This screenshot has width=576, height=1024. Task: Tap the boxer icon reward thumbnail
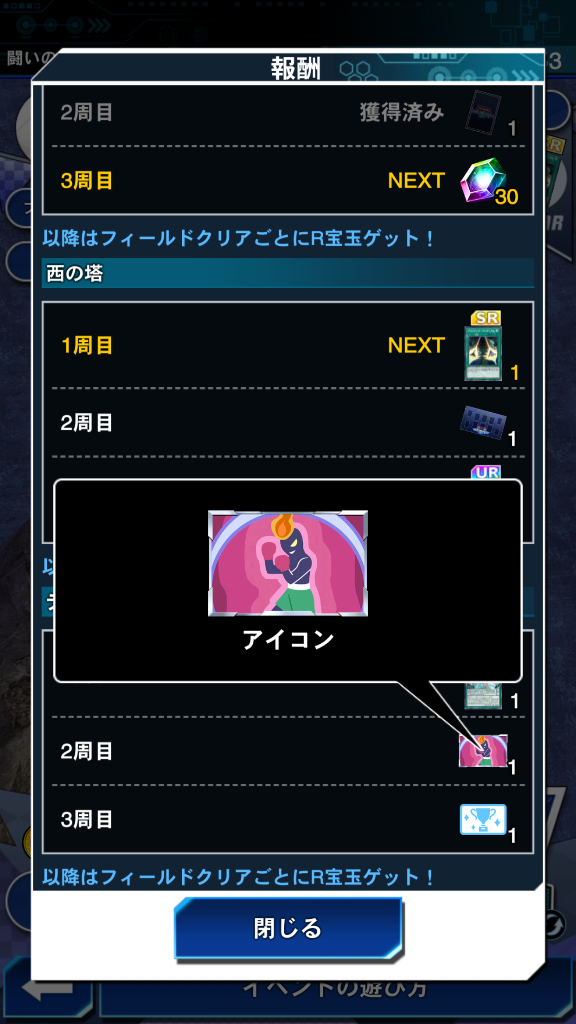483,750
